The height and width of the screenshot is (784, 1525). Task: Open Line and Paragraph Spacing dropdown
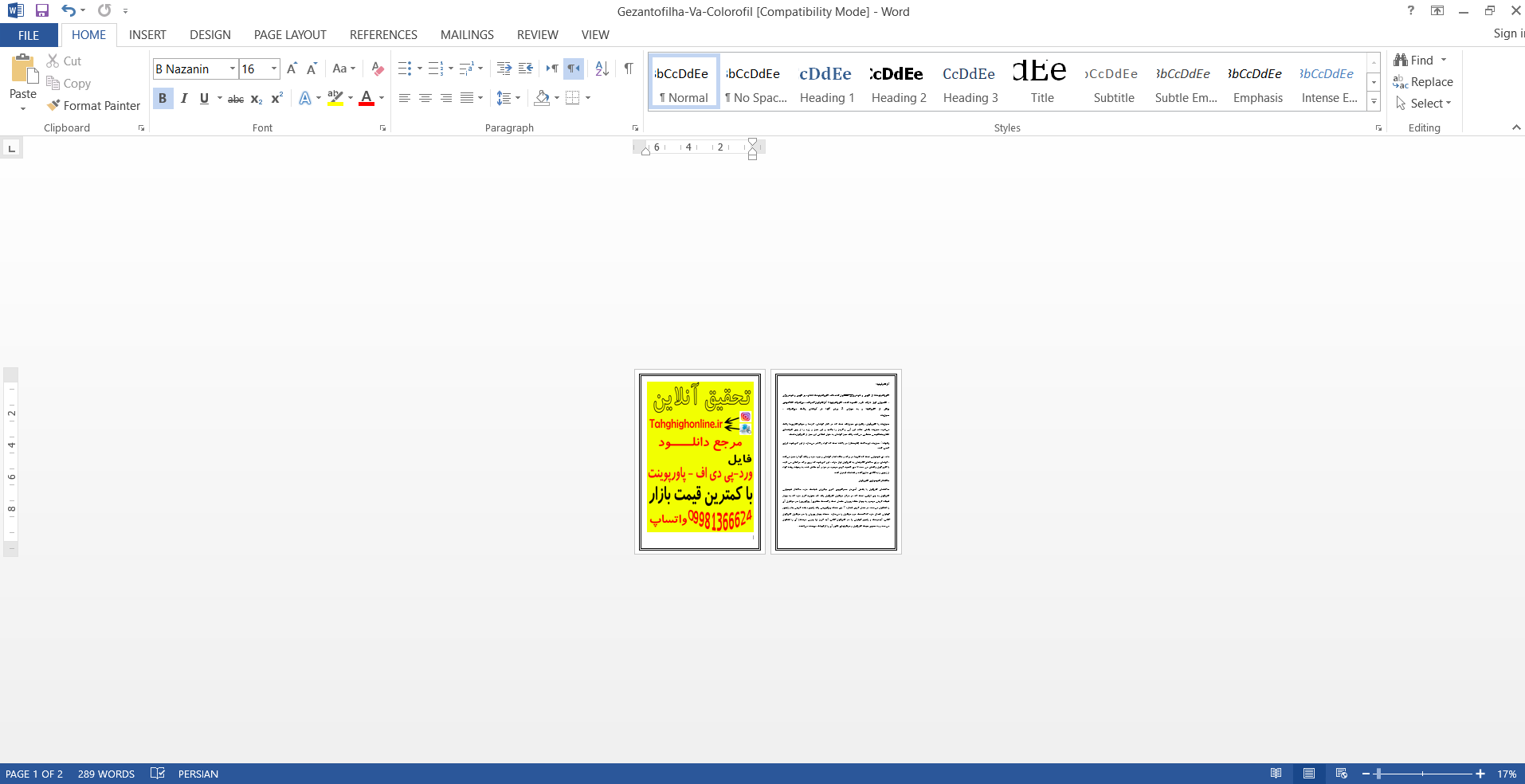508,98
